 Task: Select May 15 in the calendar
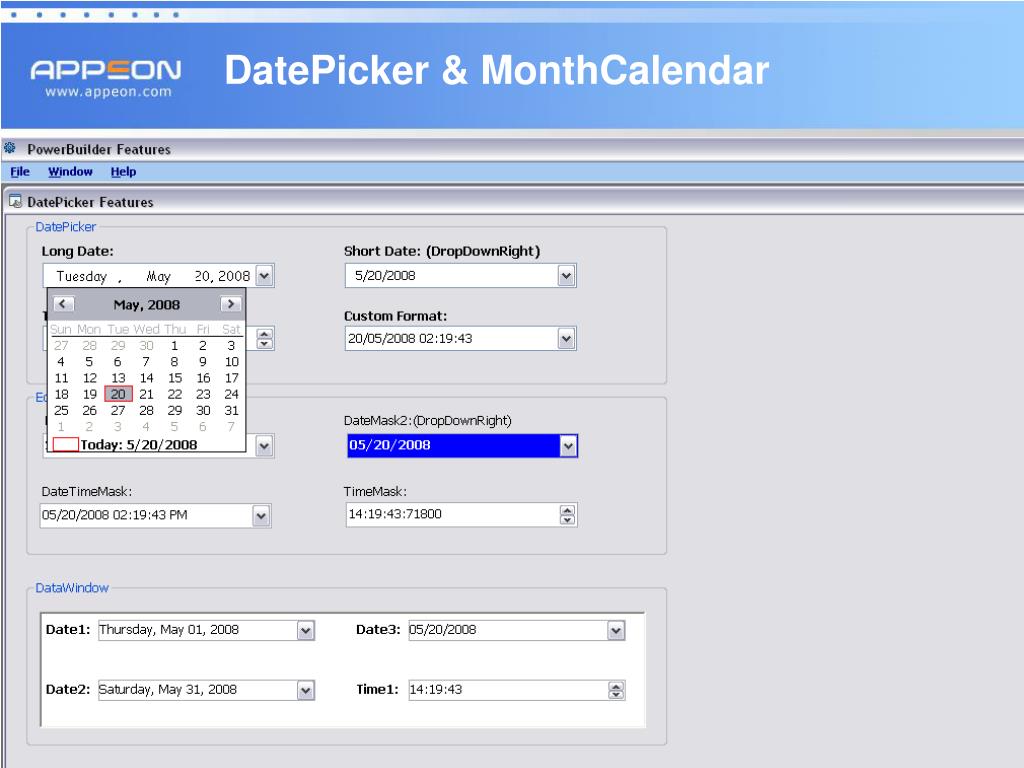[x=174, y=378]
